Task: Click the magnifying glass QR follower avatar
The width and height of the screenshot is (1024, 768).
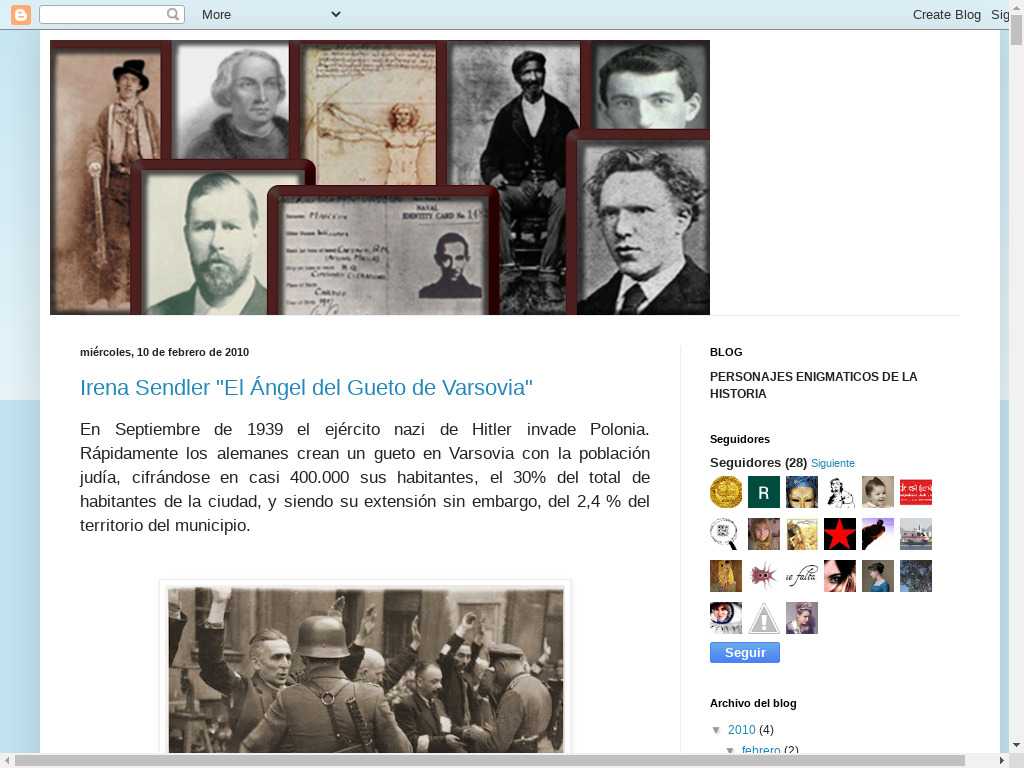Action: pyautogui.click(x=726, y=534)
